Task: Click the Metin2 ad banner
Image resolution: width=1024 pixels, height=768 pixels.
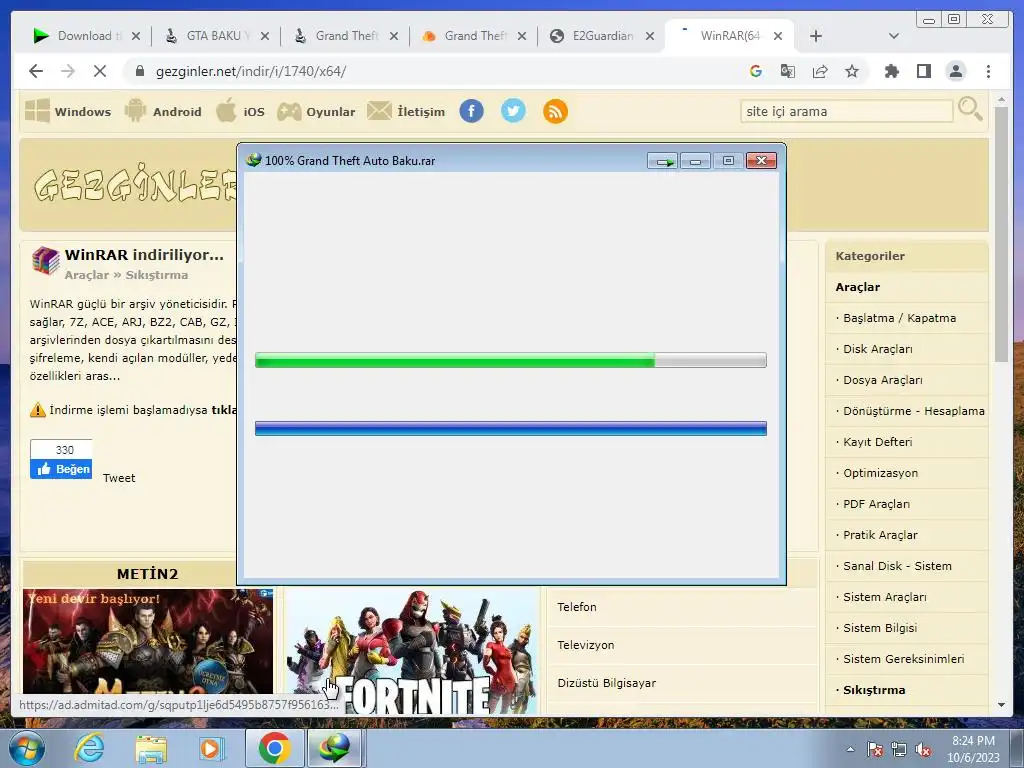Action: point(148,641)
